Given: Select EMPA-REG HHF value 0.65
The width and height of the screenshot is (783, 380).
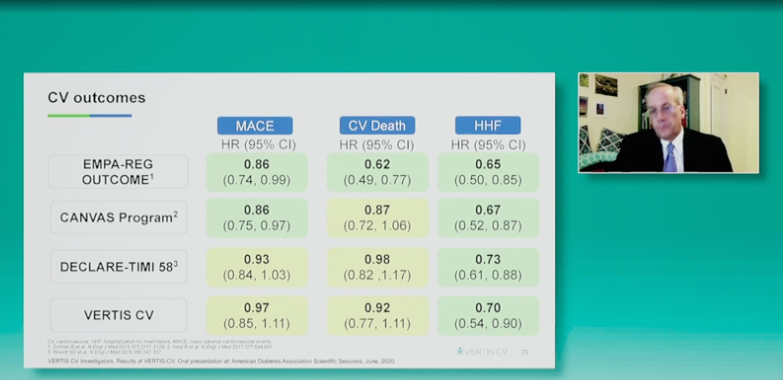Looking at the screenshot, I should coord(488,164).
